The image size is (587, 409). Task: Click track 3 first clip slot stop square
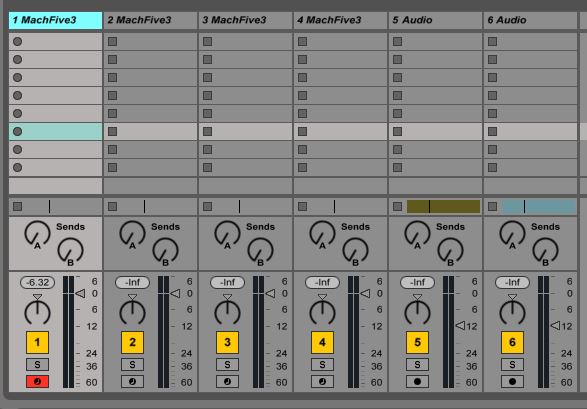pos(207,42)
